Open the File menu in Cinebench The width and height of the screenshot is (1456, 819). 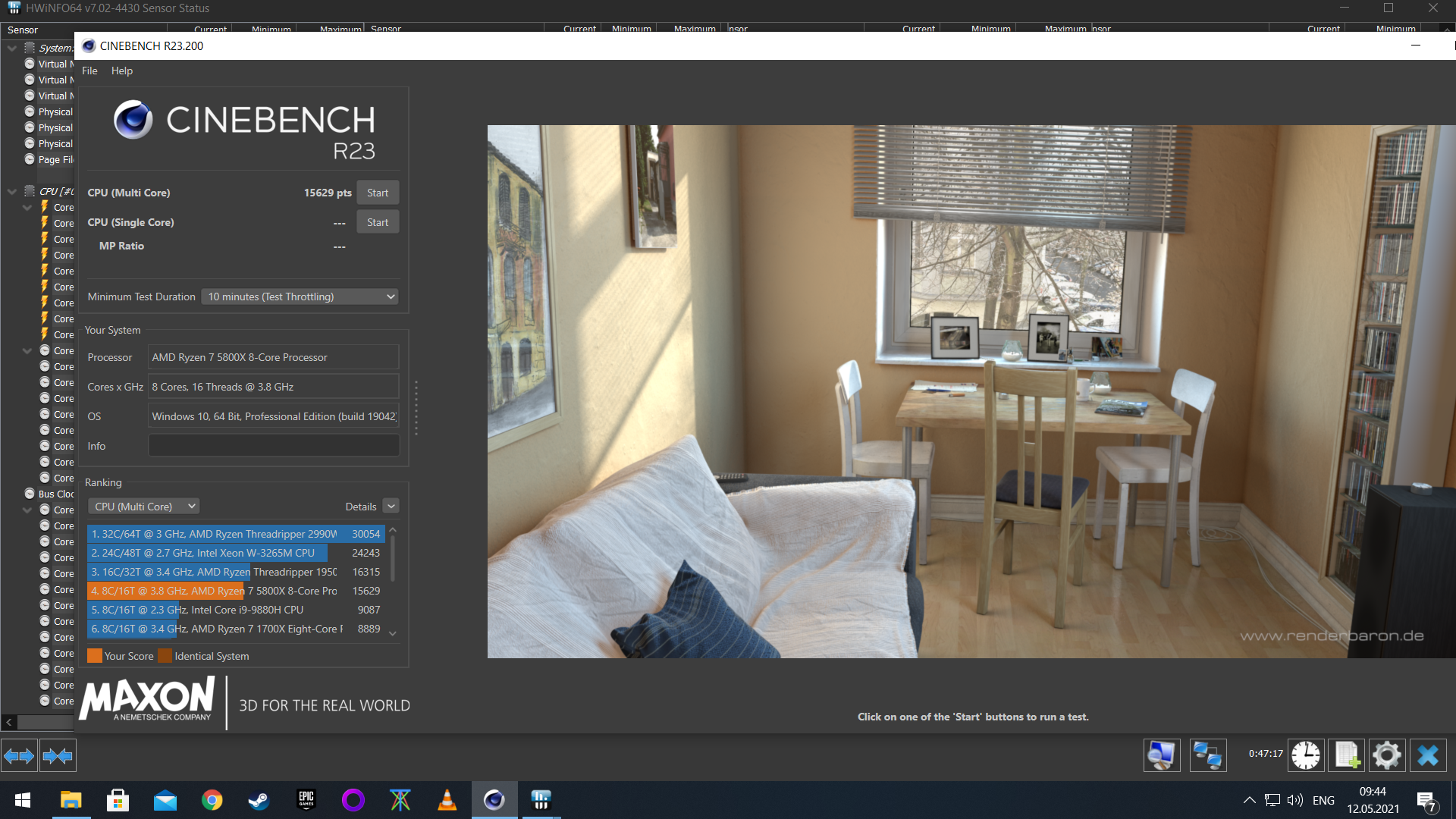pyautogui.click(x=89, y=71)
